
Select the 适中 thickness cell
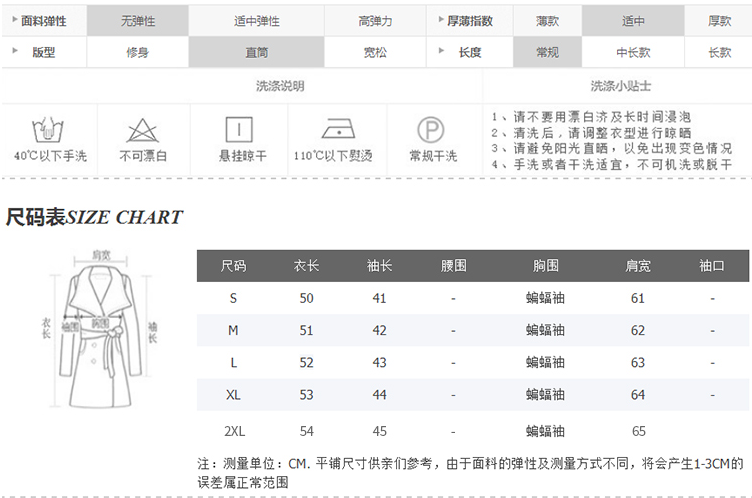(x=633, y=21)
